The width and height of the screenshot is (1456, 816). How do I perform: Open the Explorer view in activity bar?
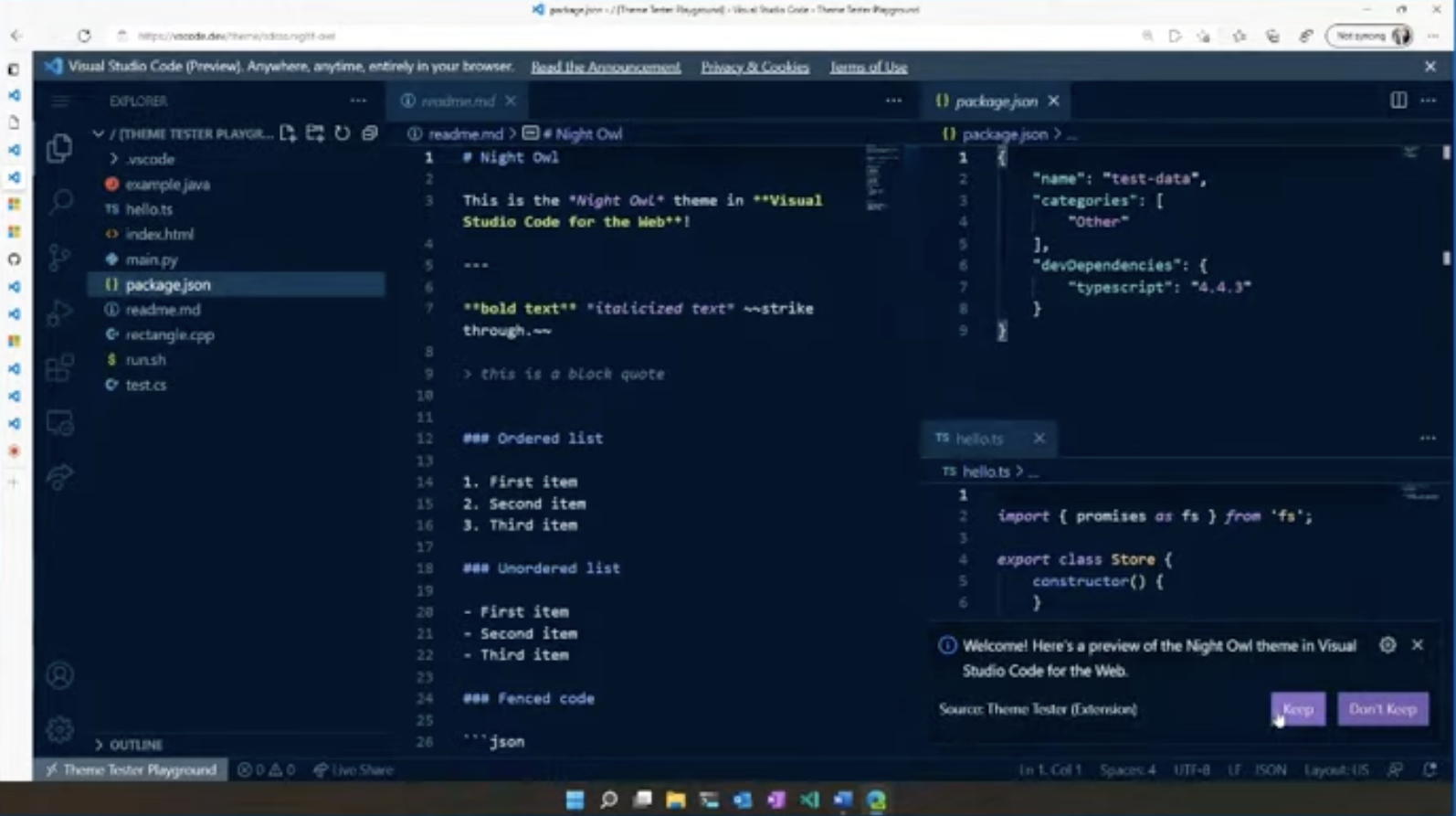[59, 148]
